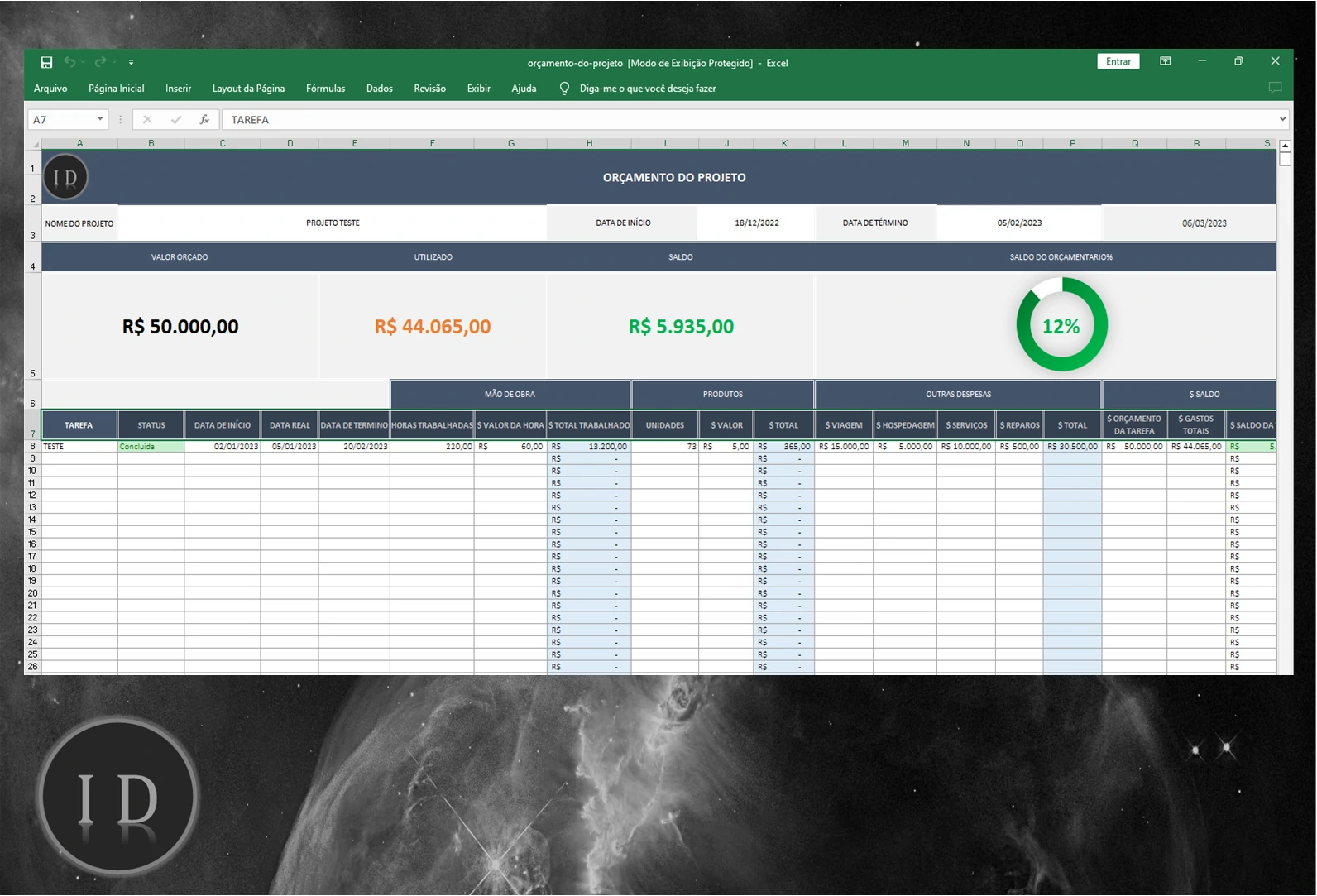The width and height of the screenshot is (1317, 896).
Task: Expand the formula bar chevron
Action: click(x=1282, y=119)
